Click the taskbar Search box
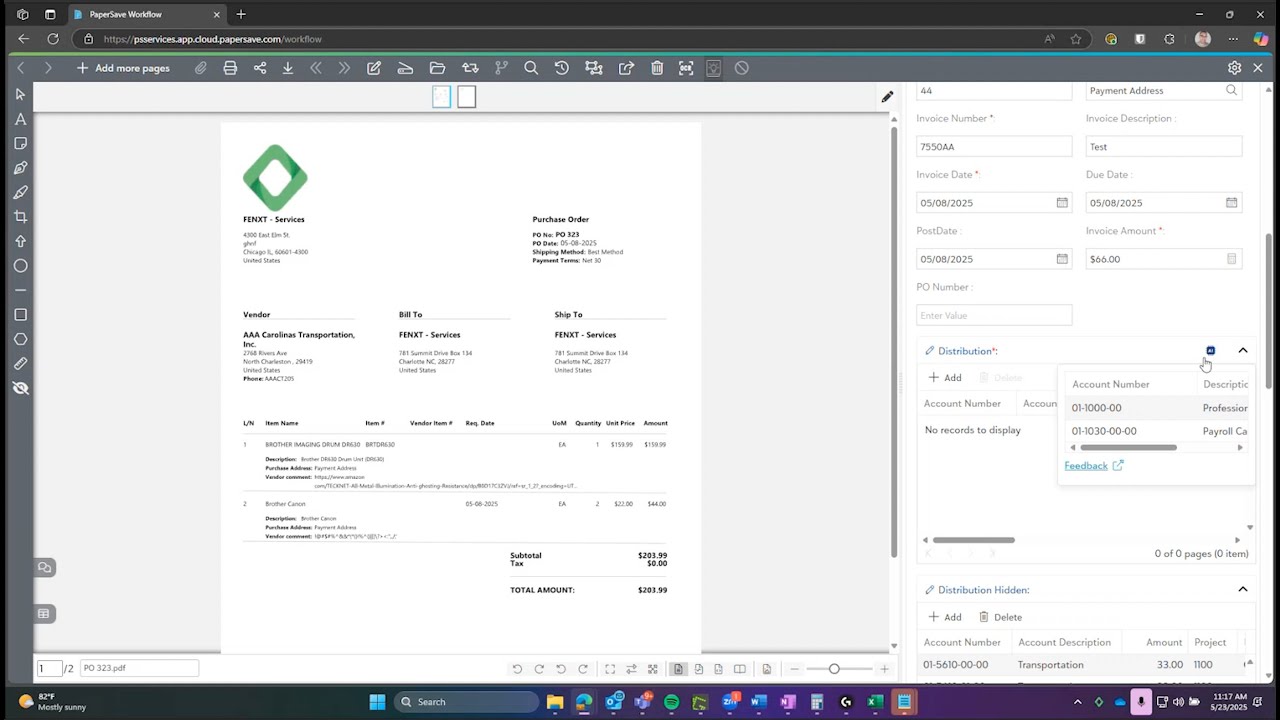The width and height of the screenshot is (1280, 720). click(x=466, y=702)
